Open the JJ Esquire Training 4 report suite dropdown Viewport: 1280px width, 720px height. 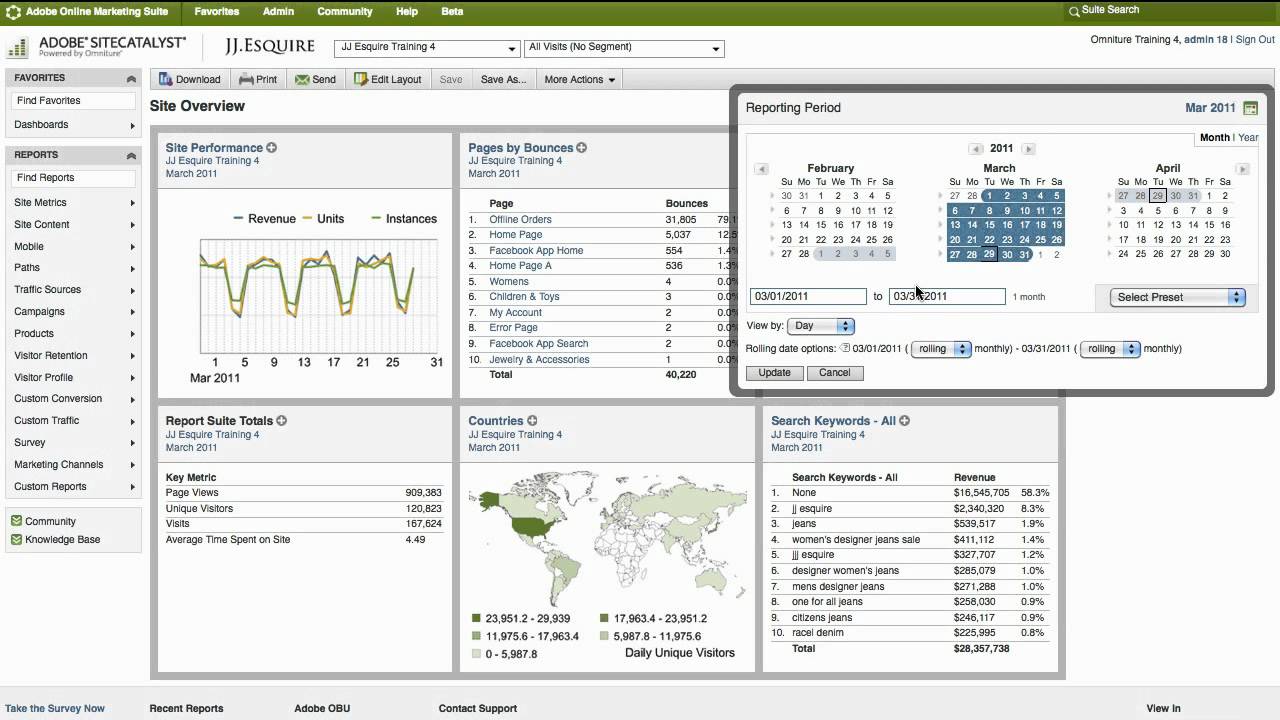point(428,47)
